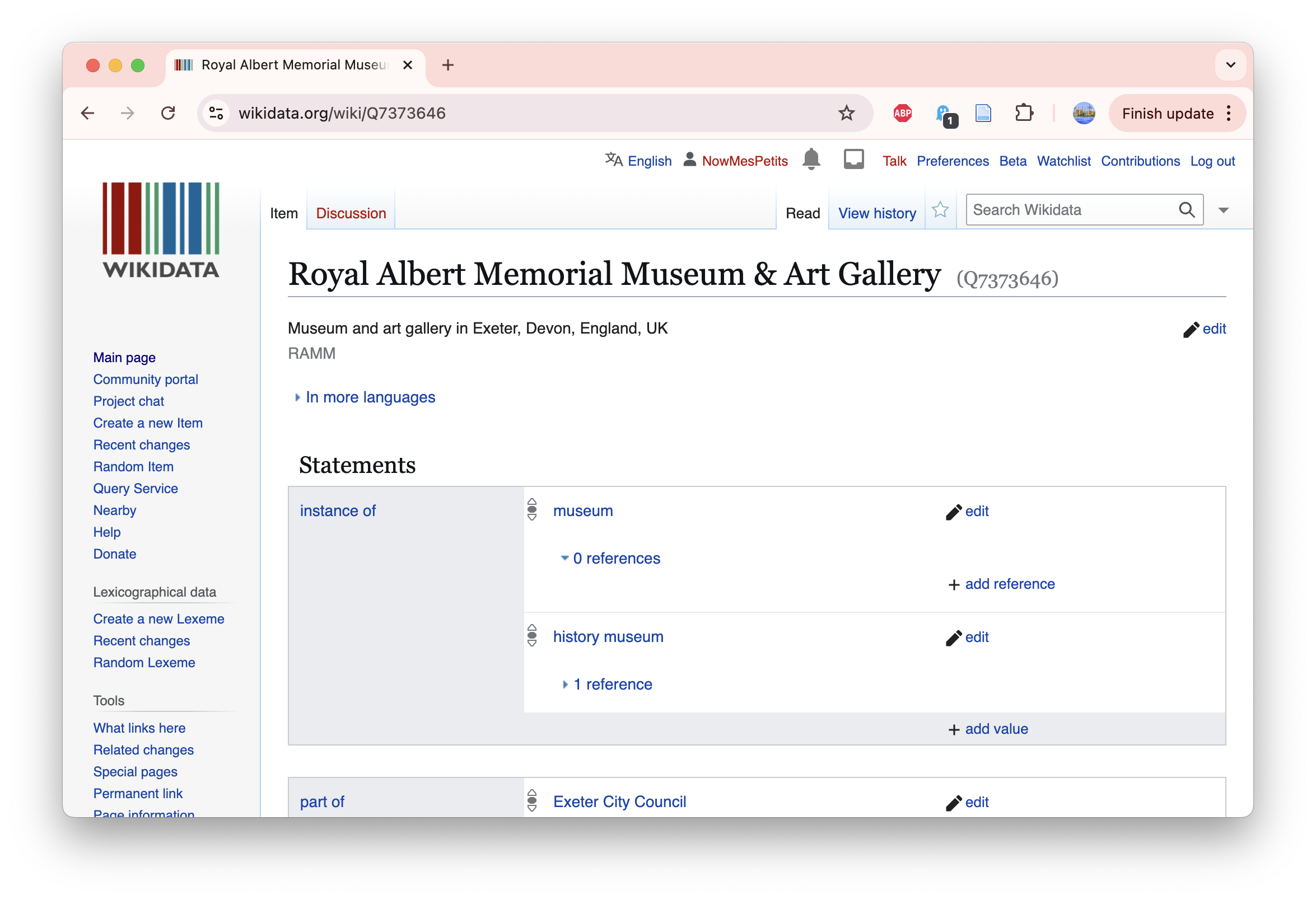Viewport: 1316px width, 900px height.
Task: Open Contributions
Action: [x=1140, y=161]
